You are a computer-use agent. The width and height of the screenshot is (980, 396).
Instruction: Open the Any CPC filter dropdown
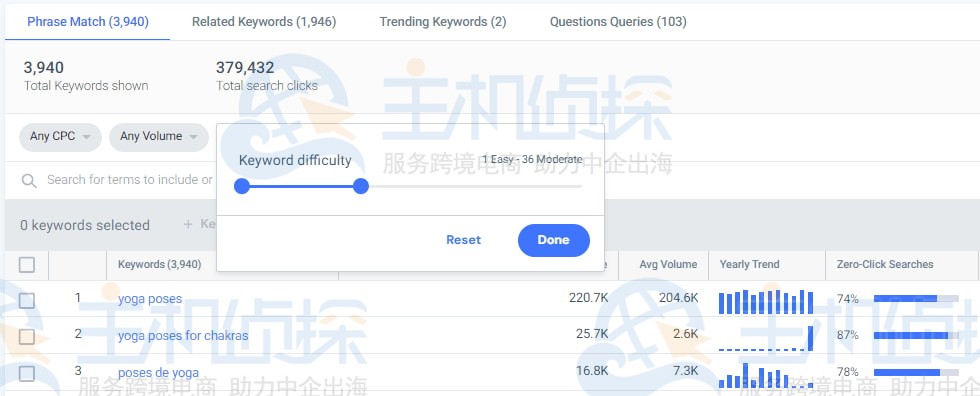pos(60,136)
